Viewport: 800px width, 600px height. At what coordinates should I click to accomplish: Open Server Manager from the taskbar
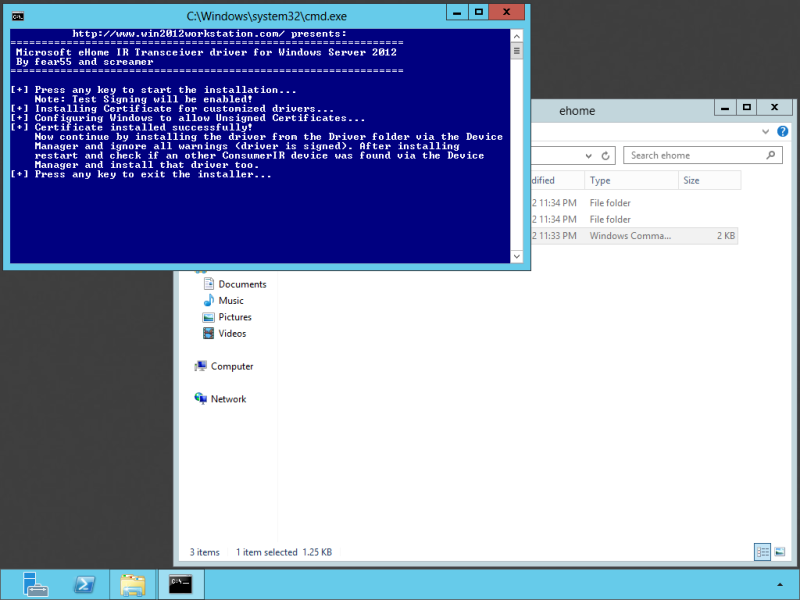35,584
